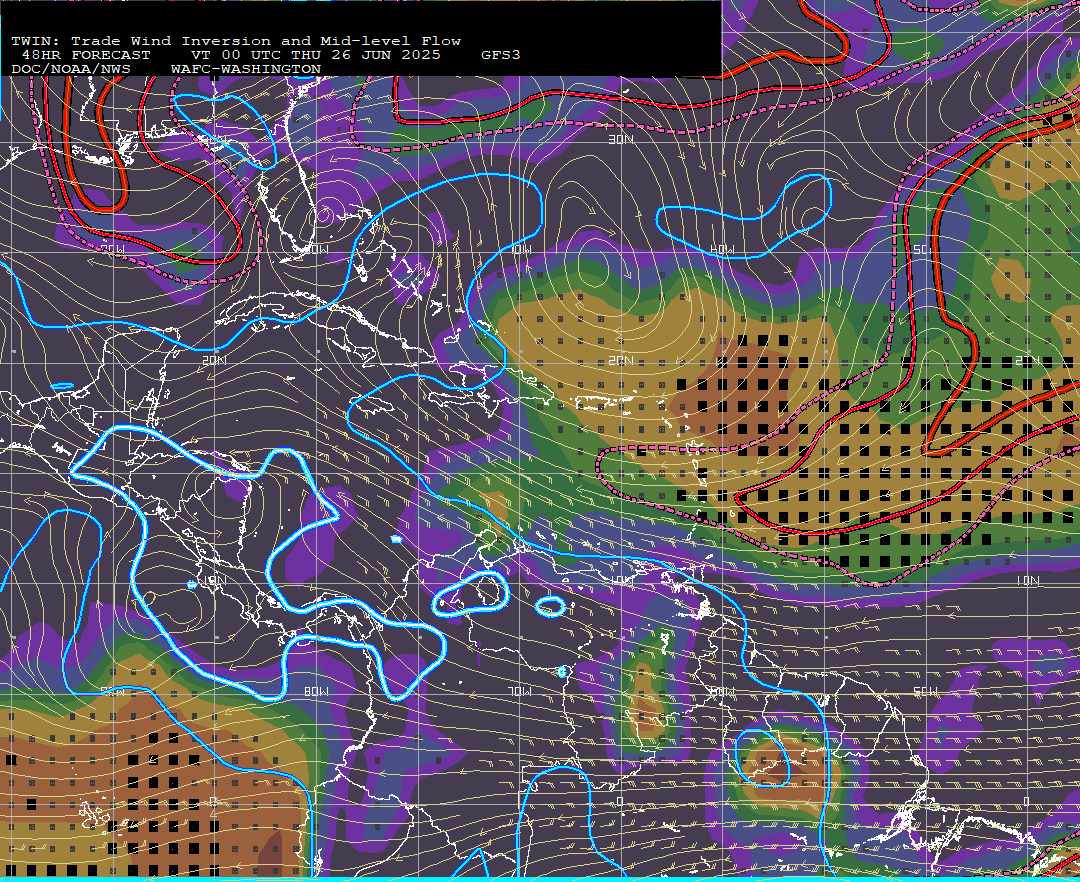Click the '50W' label on the lower longitude row

point(926,691)
